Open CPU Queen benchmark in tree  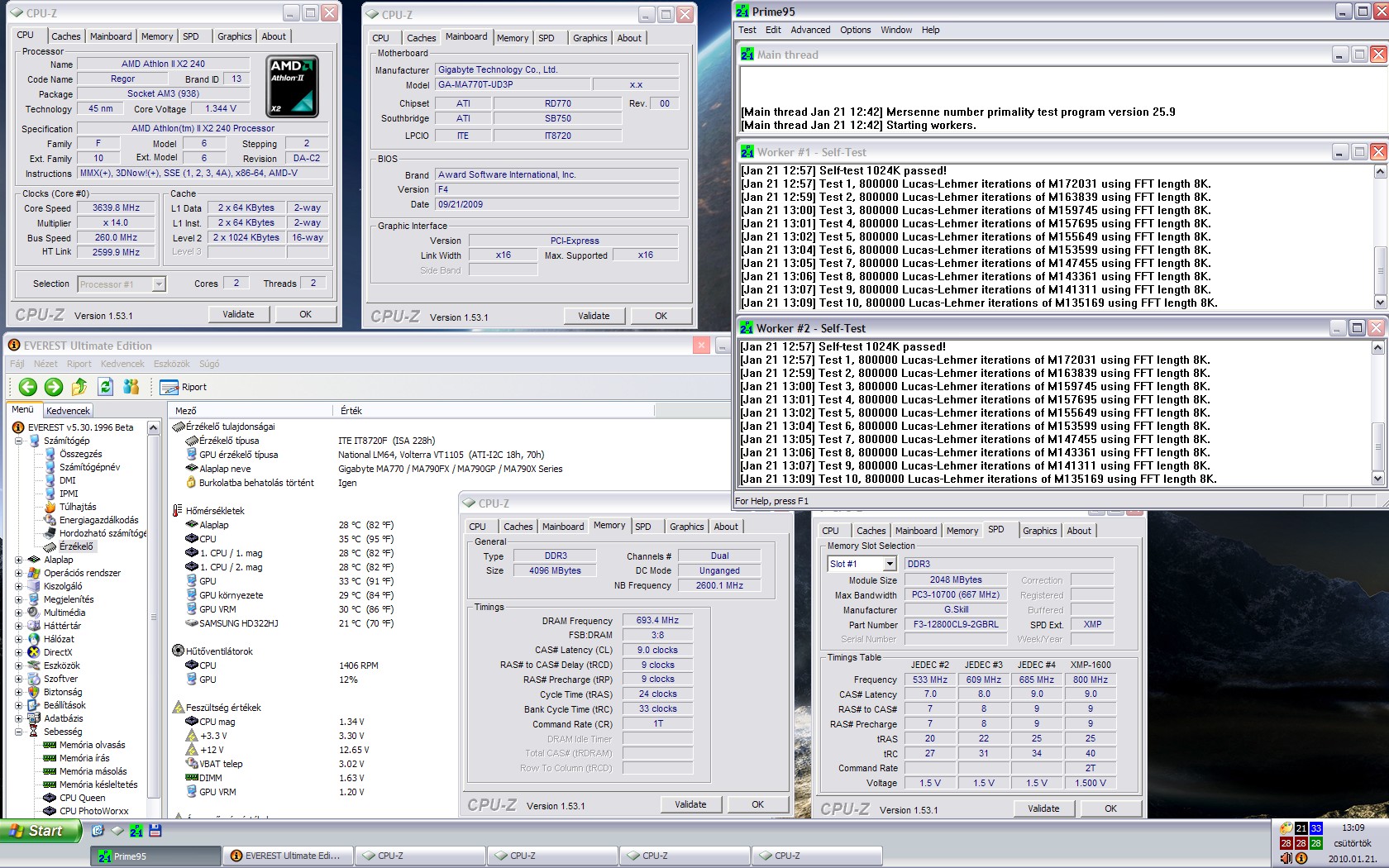82,798
